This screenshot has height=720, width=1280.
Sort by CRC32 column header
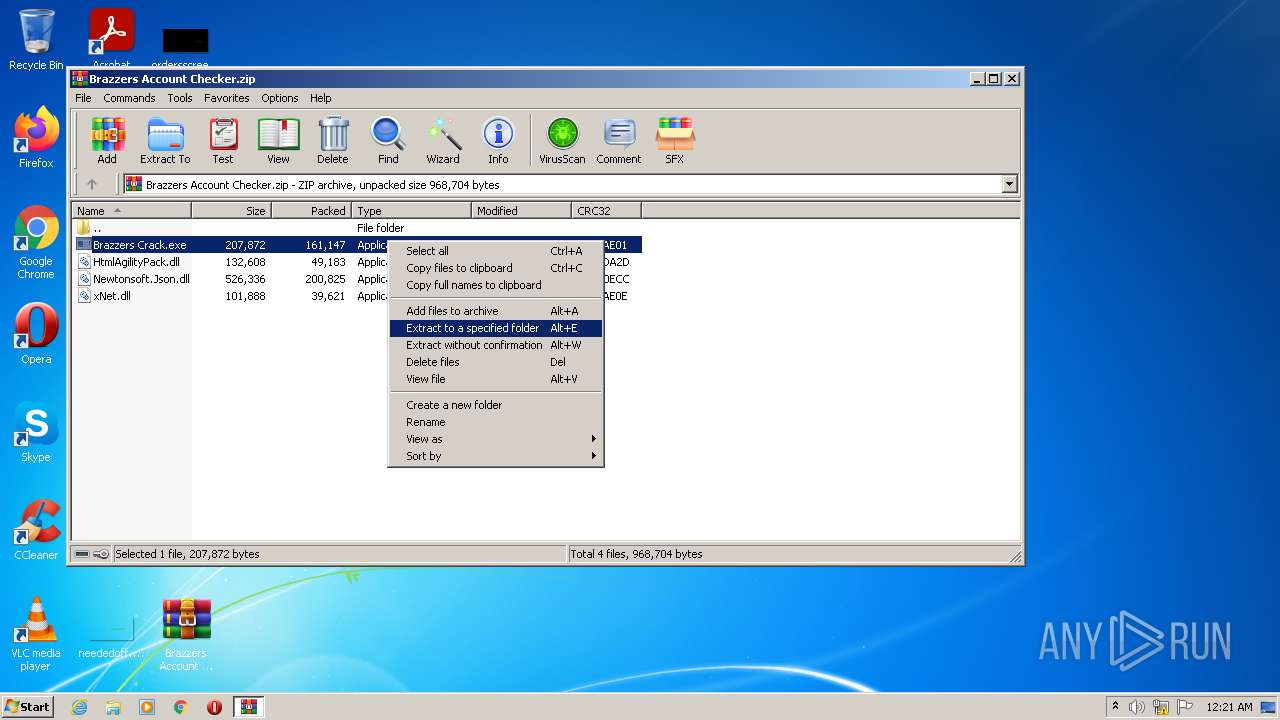pos(606,211)
